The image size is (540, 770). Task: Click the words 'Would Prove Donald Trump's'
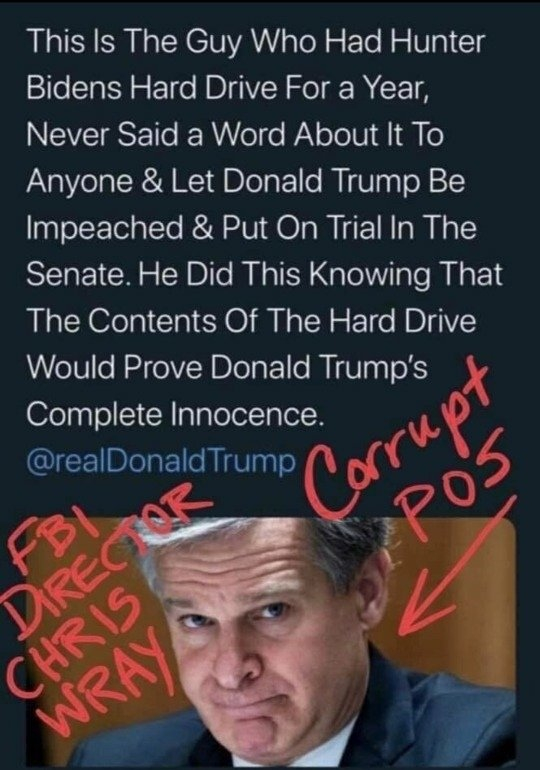pos(227,368)
